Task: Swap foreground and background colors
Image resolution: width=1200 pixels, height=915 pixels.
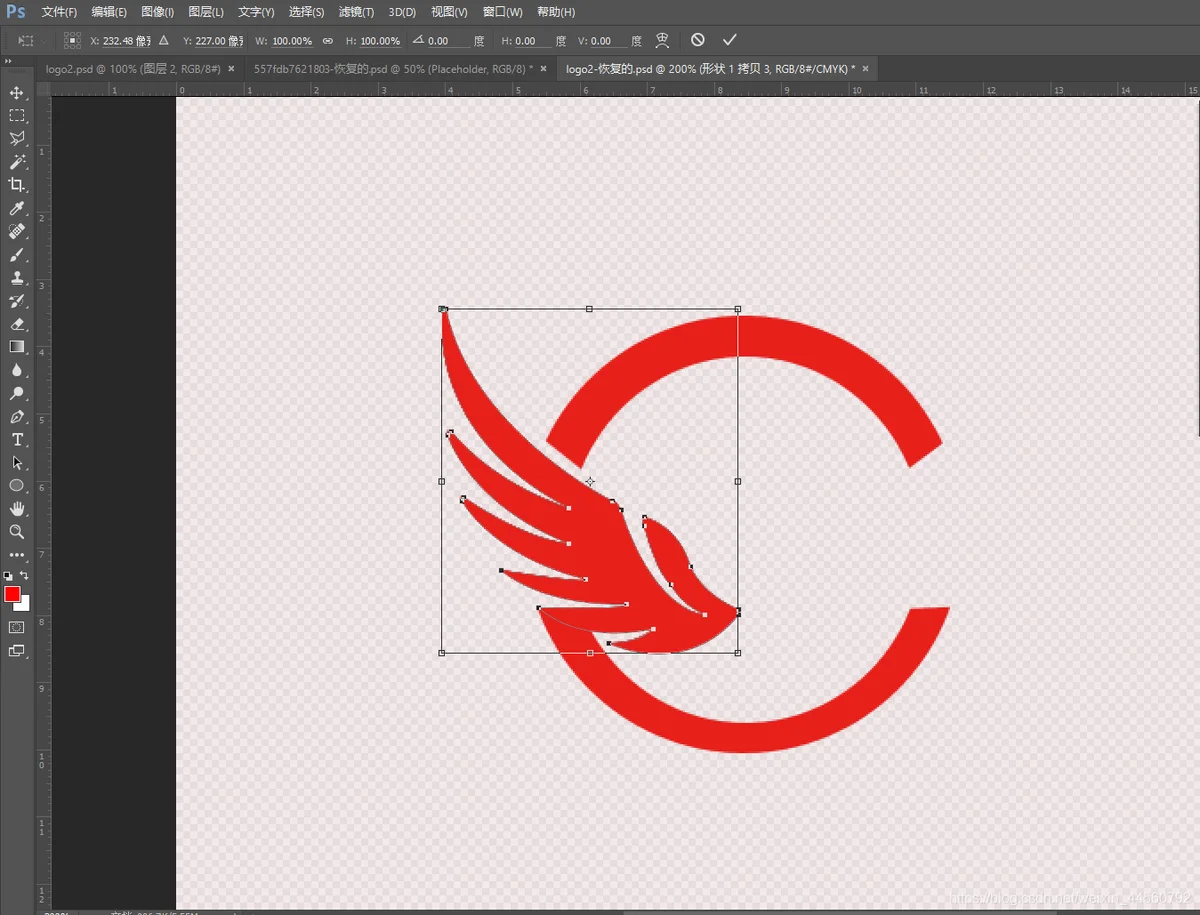Action: pos(24,576)
